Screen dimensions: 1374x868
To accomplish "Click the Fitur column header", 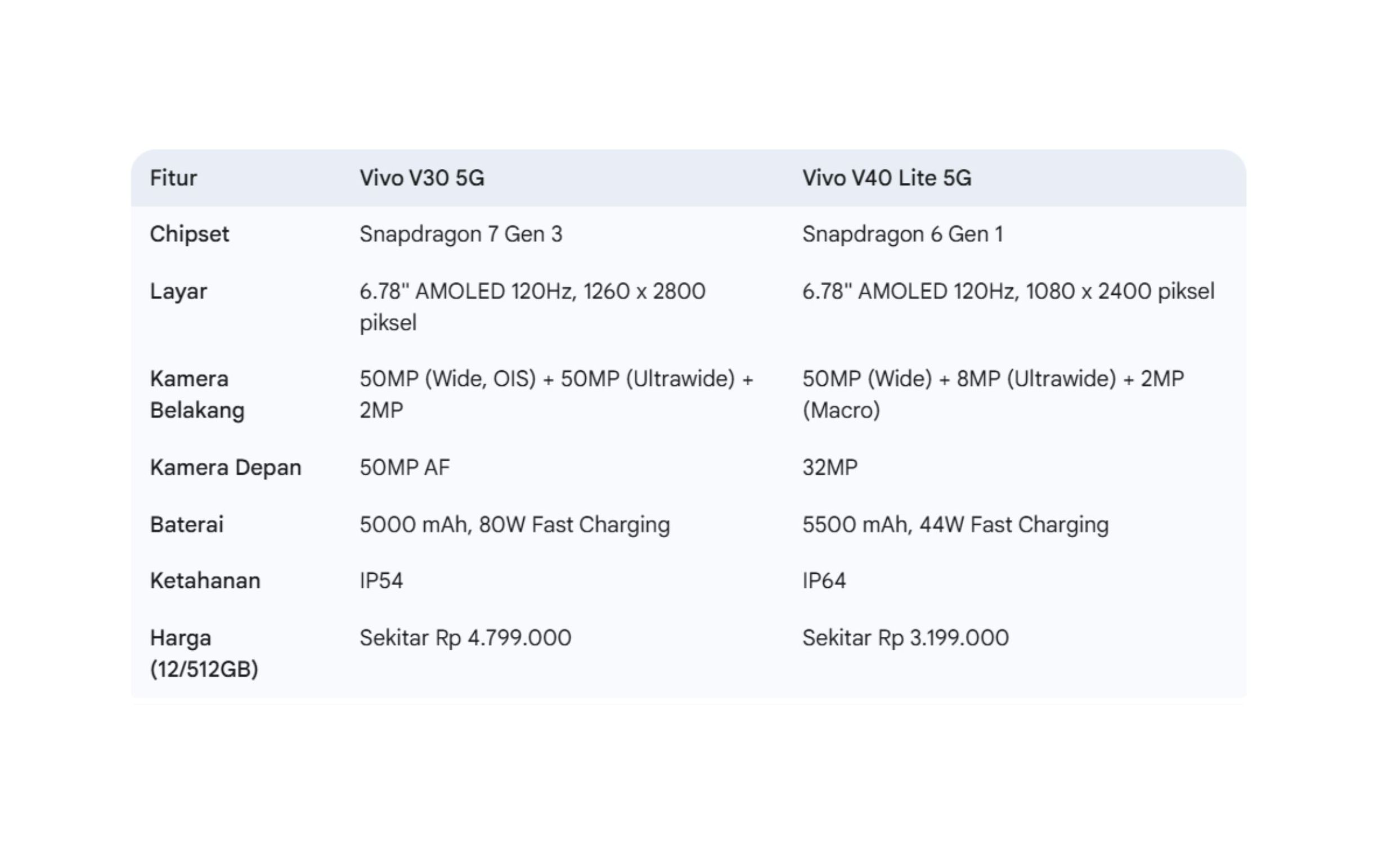I will coord(173,178).
